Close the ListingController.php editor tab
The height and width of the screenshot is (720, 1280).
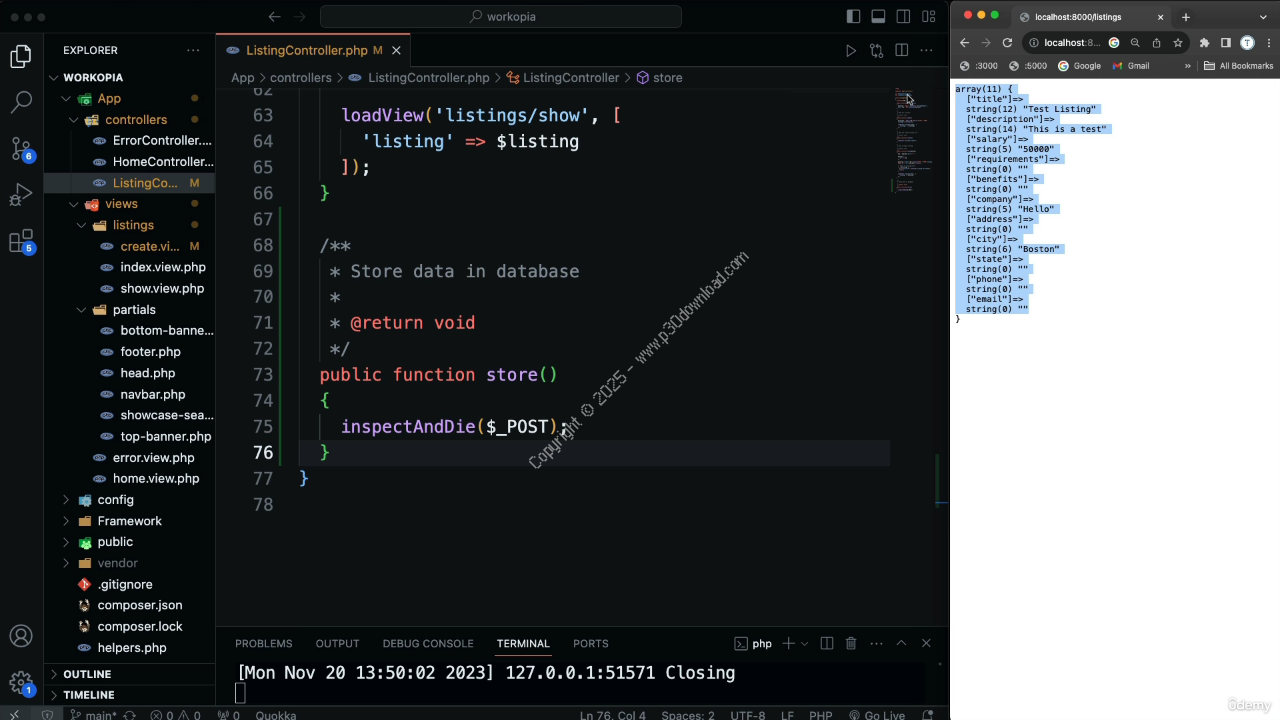click(396, 50)
